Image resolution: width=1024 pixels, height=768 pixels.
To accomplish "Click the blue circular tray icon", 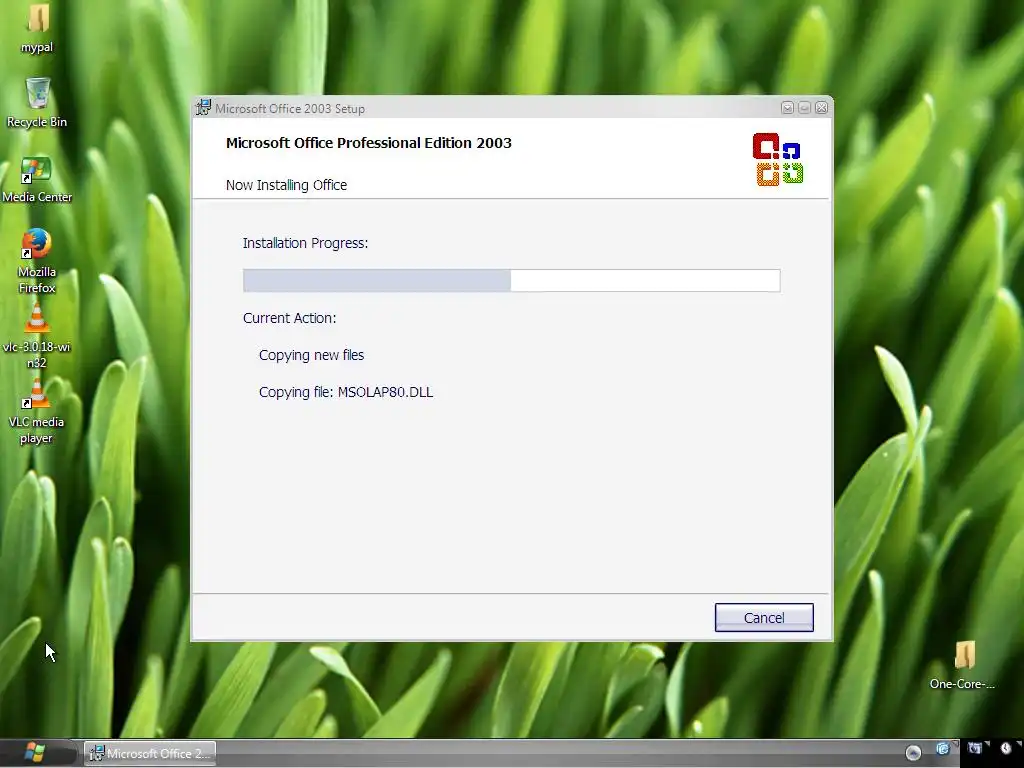I will coord(942,749).
